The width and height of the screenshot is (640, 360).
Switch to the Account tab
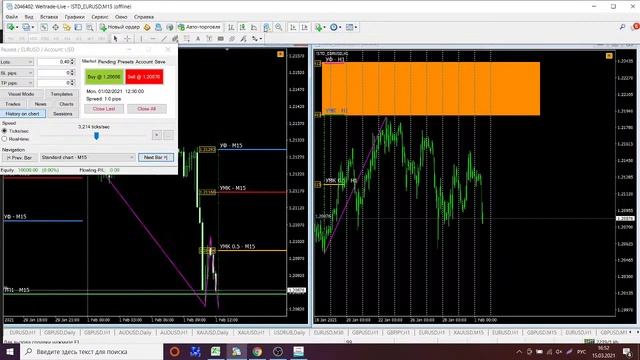pyautogui.click(x=144, y=62)
